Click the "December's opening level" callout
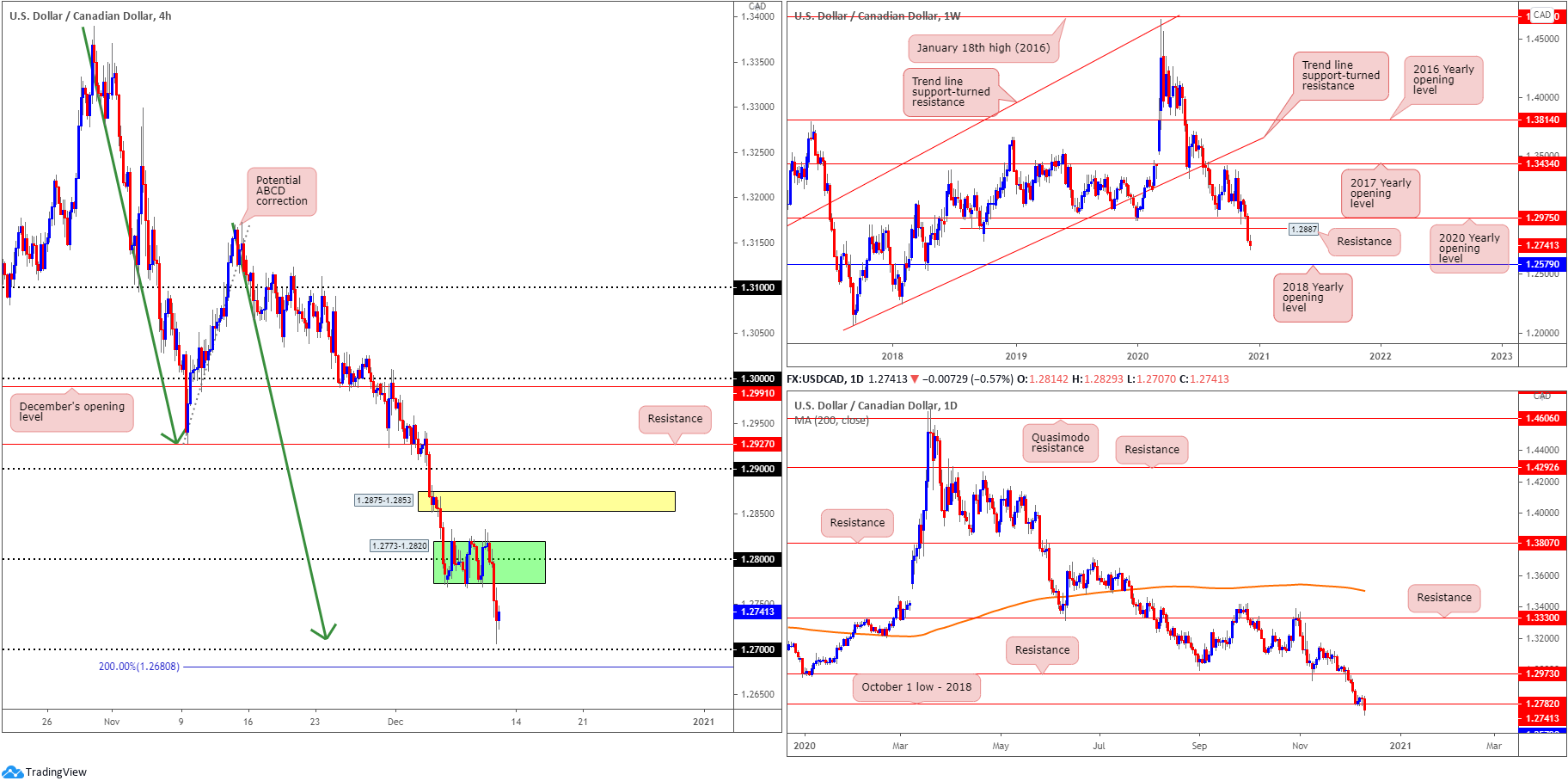 click(x=71, y=411)
